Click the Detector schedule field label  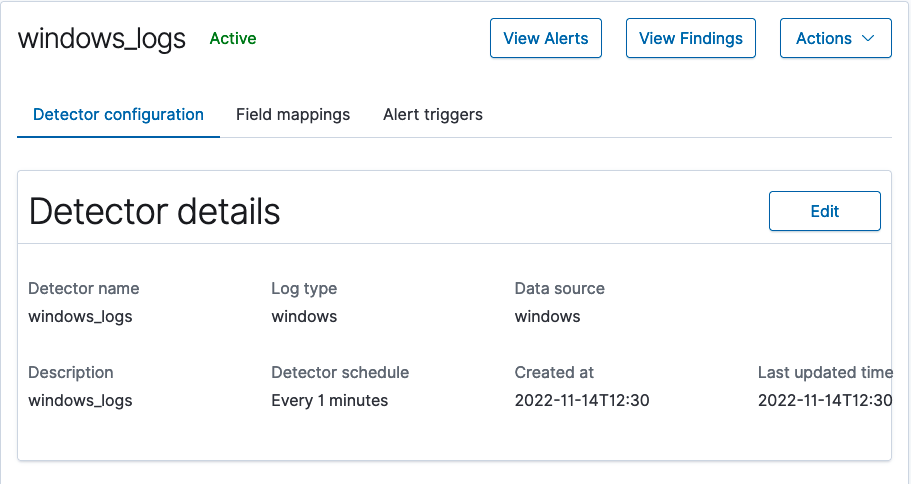[340, 372]
